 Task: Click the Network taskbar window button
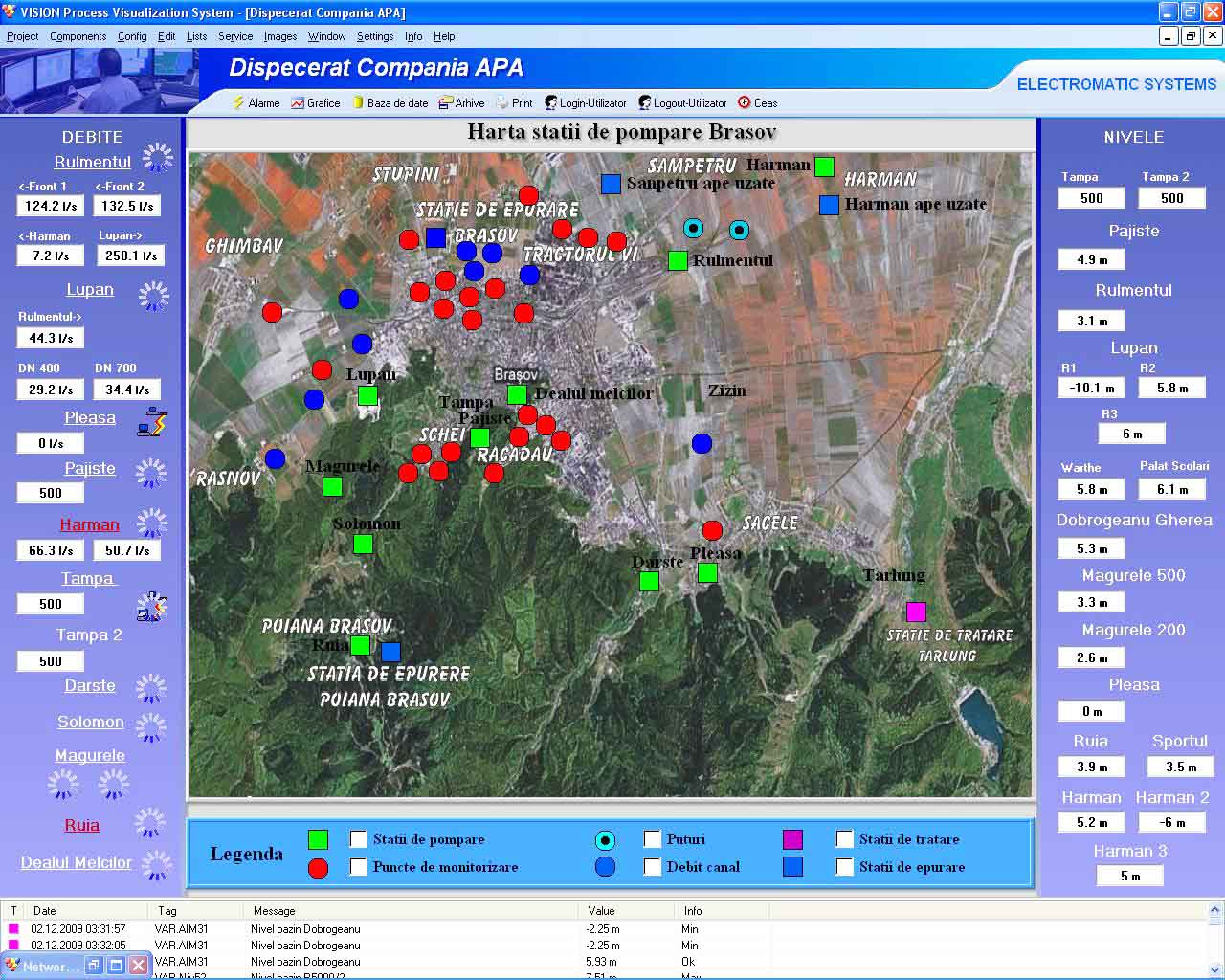coord(43,966)
